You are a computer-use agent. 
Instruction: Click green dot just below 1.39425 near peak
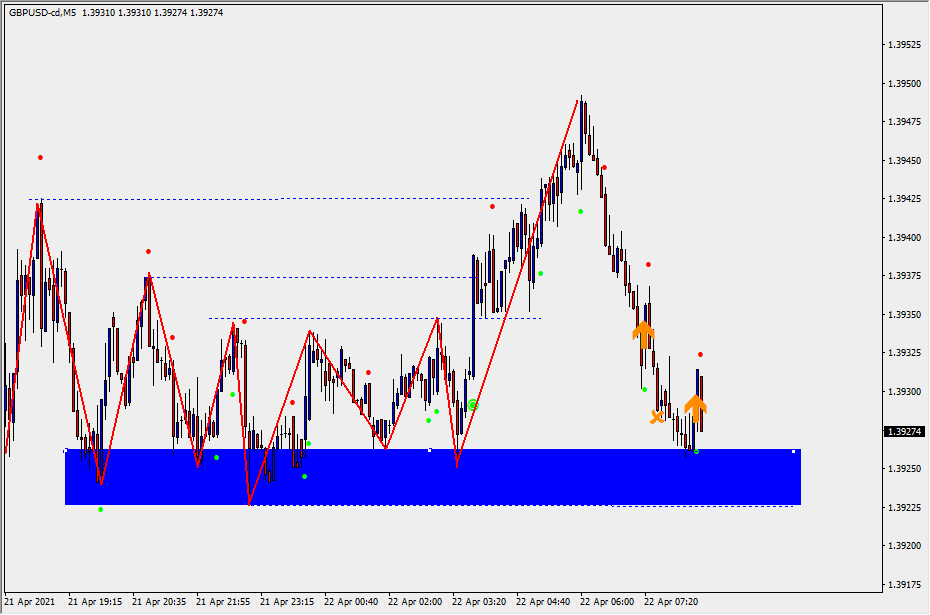[x=580, y=211]
